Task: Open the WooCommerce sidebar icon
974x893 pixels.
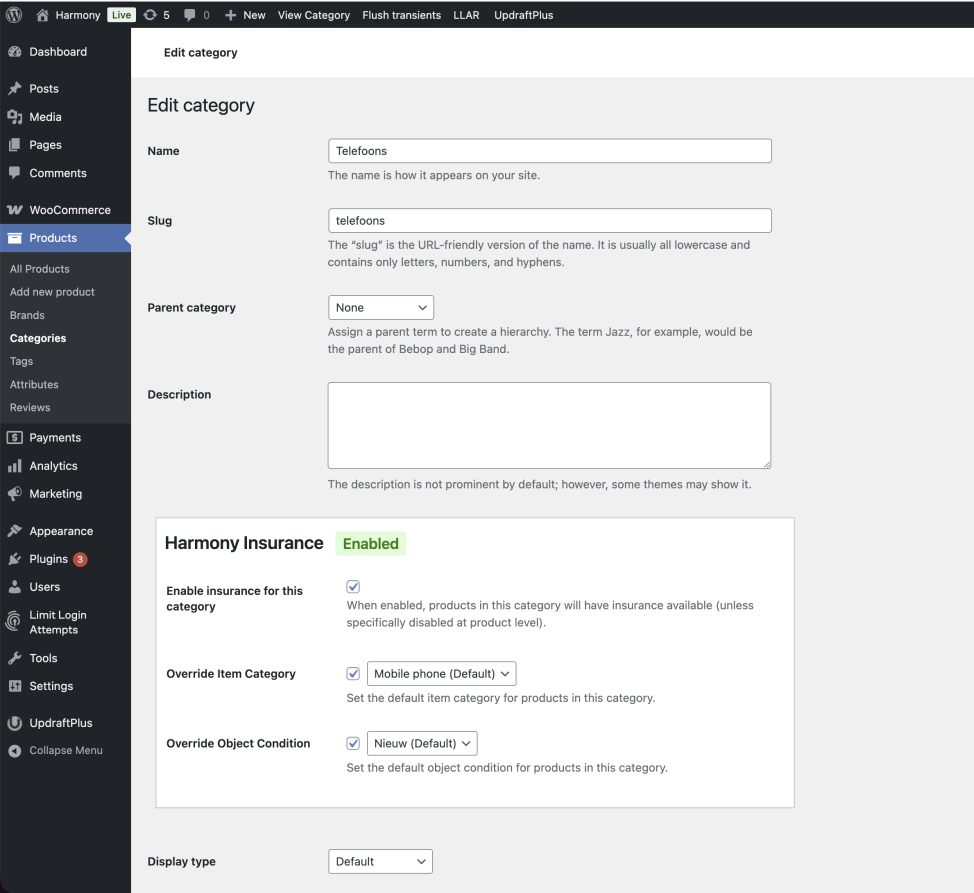Action: (15, 210)
